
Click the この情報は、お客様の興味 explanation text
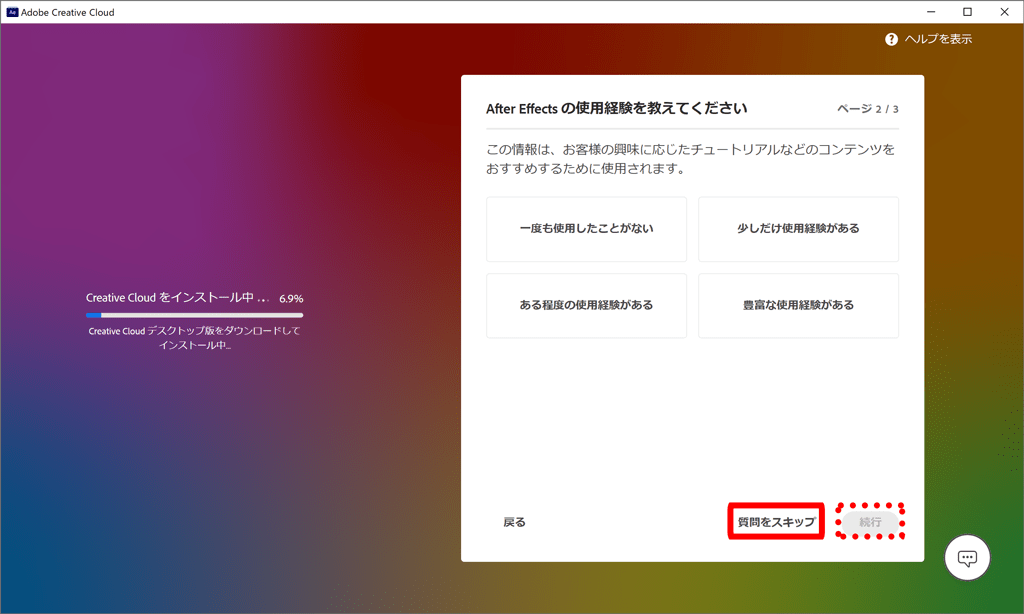pyautogui.click(x=690, y=159)
